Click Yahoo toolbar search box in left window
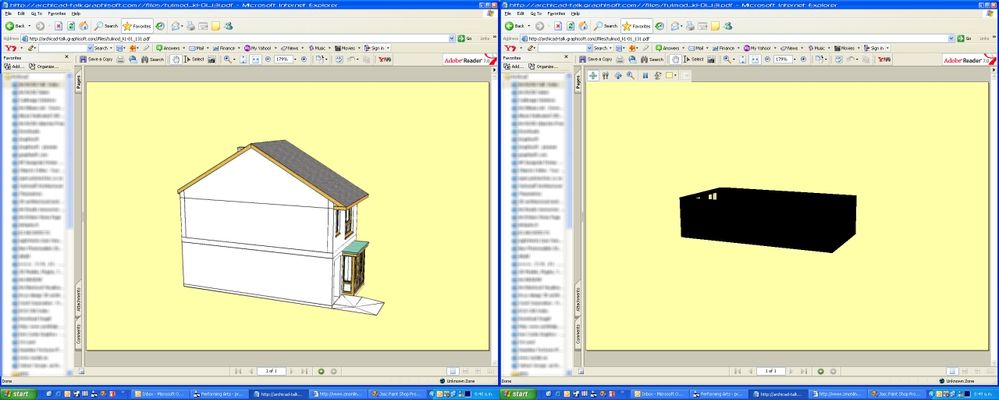This screenshot has height=400, width=999. pyautogui.click(x=62, y=48)
